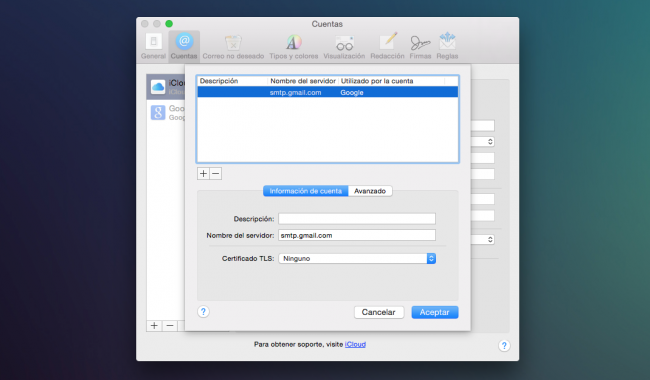Open help for the server sheet

203,312
